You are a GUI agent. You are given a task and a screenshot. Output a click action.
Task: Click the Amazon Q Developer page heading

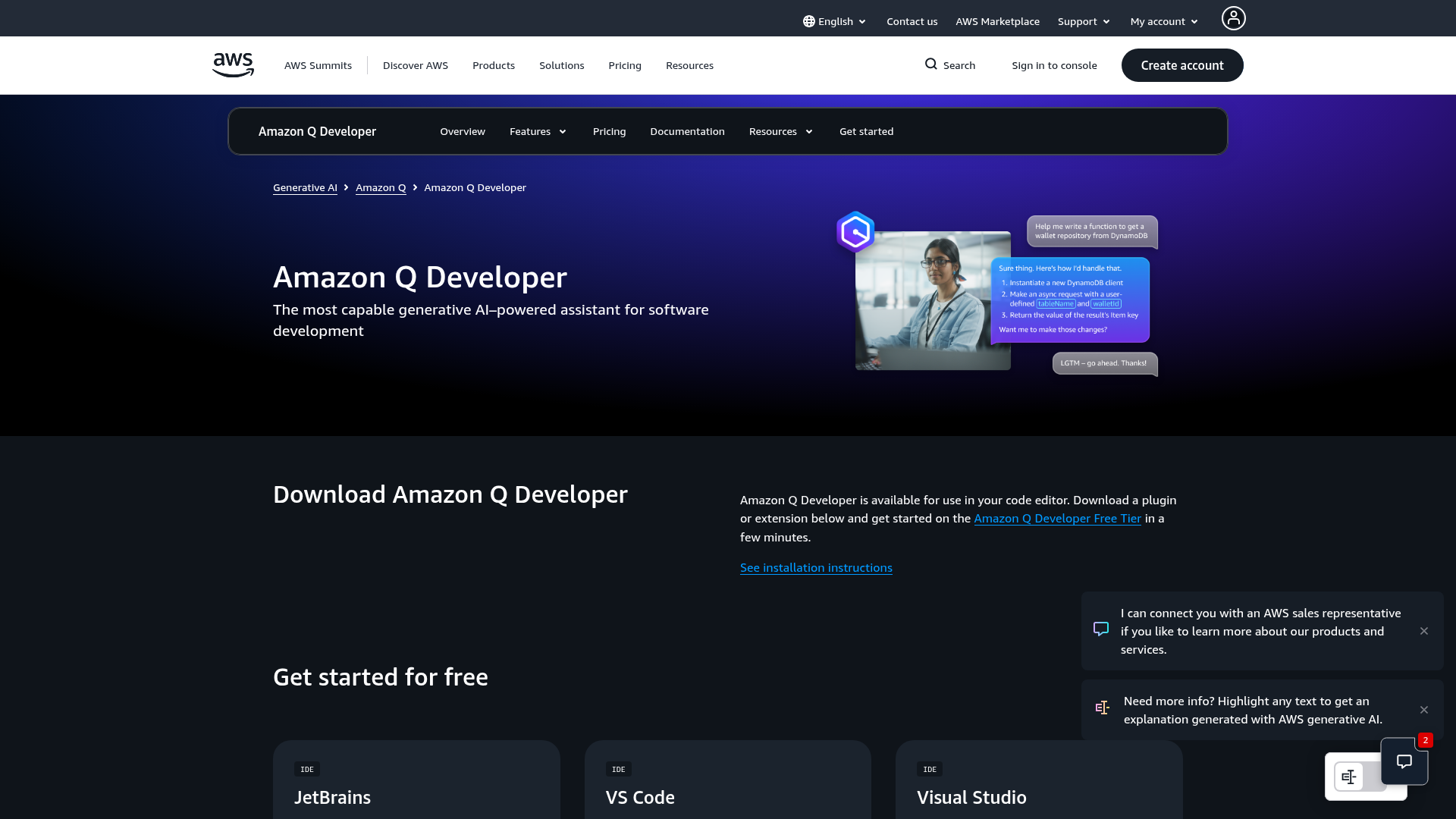coord(420,277)
